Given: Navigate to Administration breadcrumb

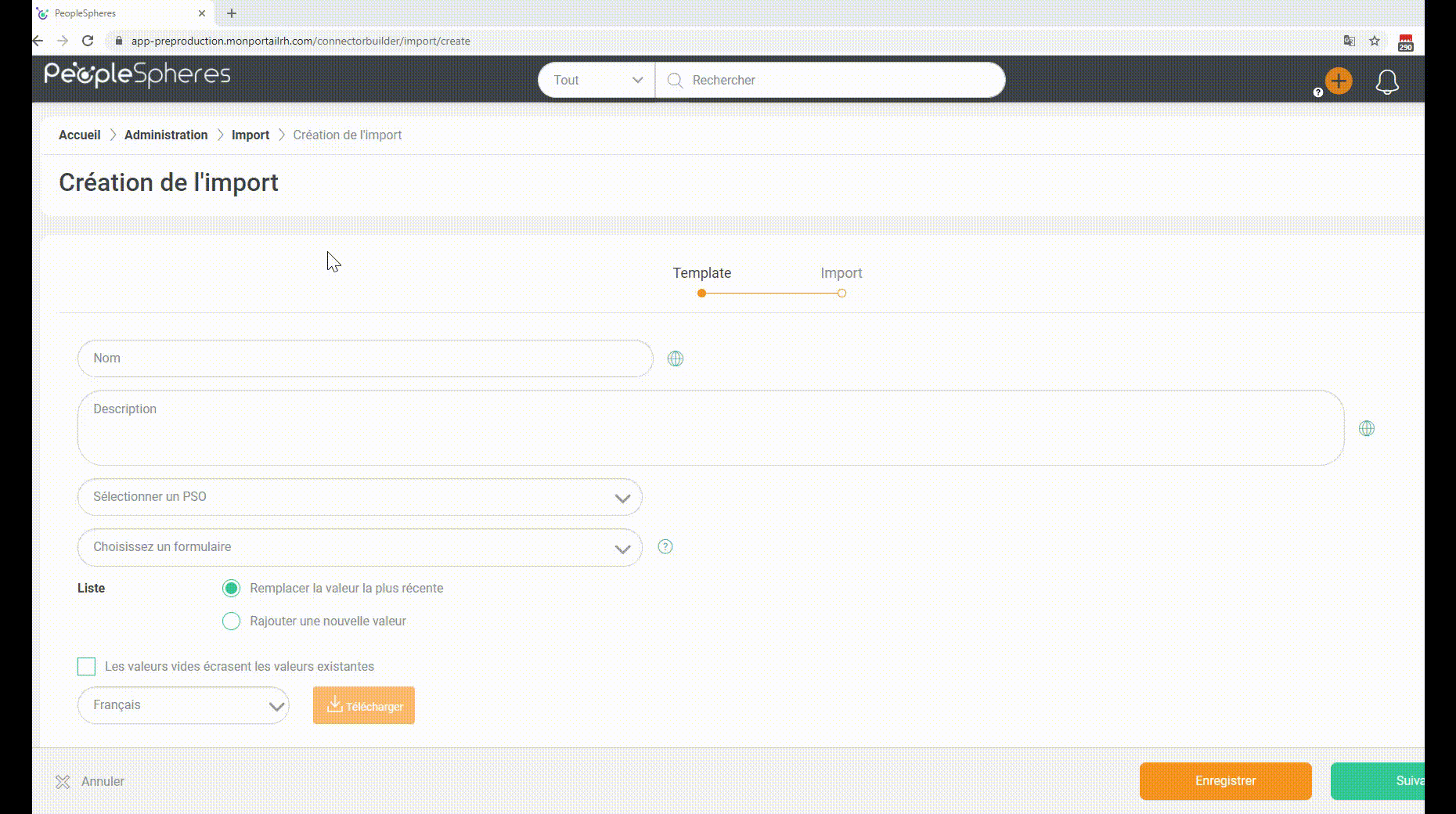Looking at the screenshot, I should coord(166,135).
